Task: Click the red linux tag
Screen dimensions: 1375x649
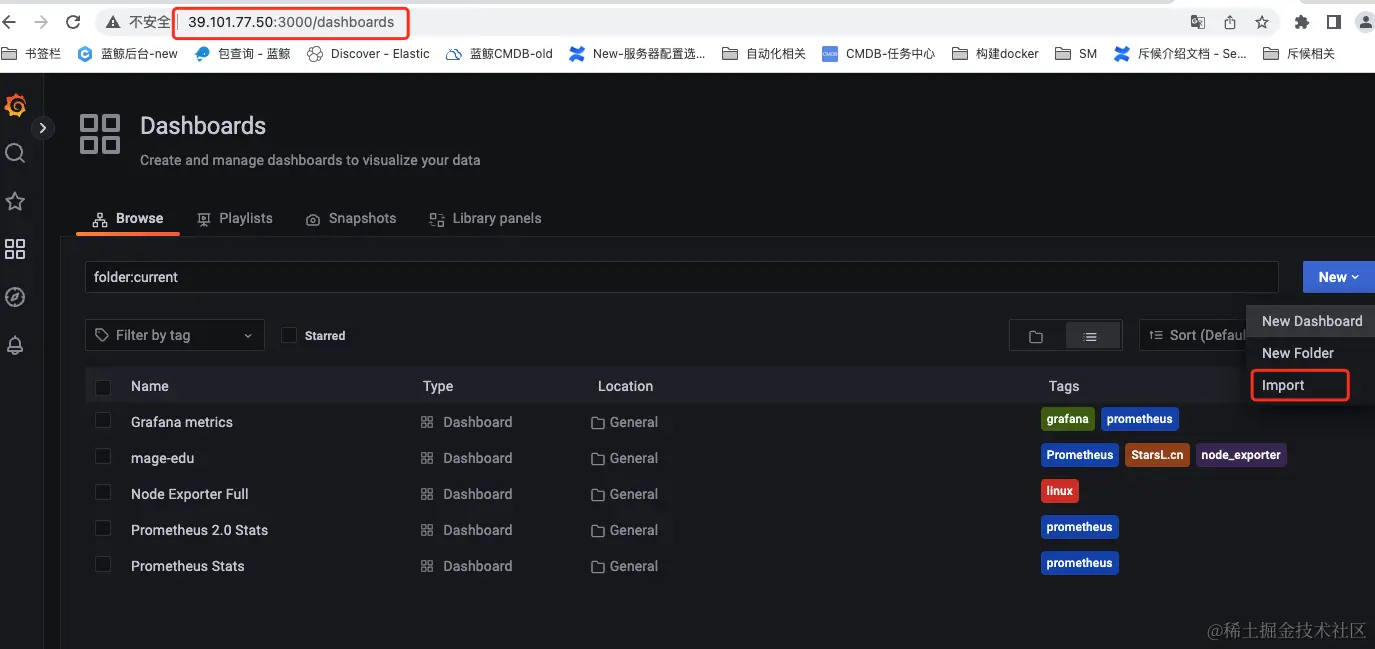Action: pyautogui.click(x=1060, y=491)
